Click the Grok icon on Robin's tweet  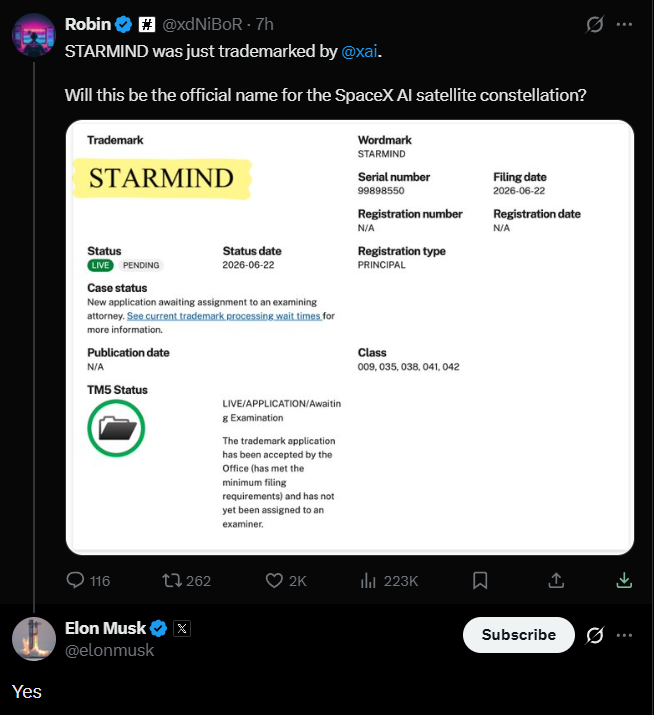595,24
